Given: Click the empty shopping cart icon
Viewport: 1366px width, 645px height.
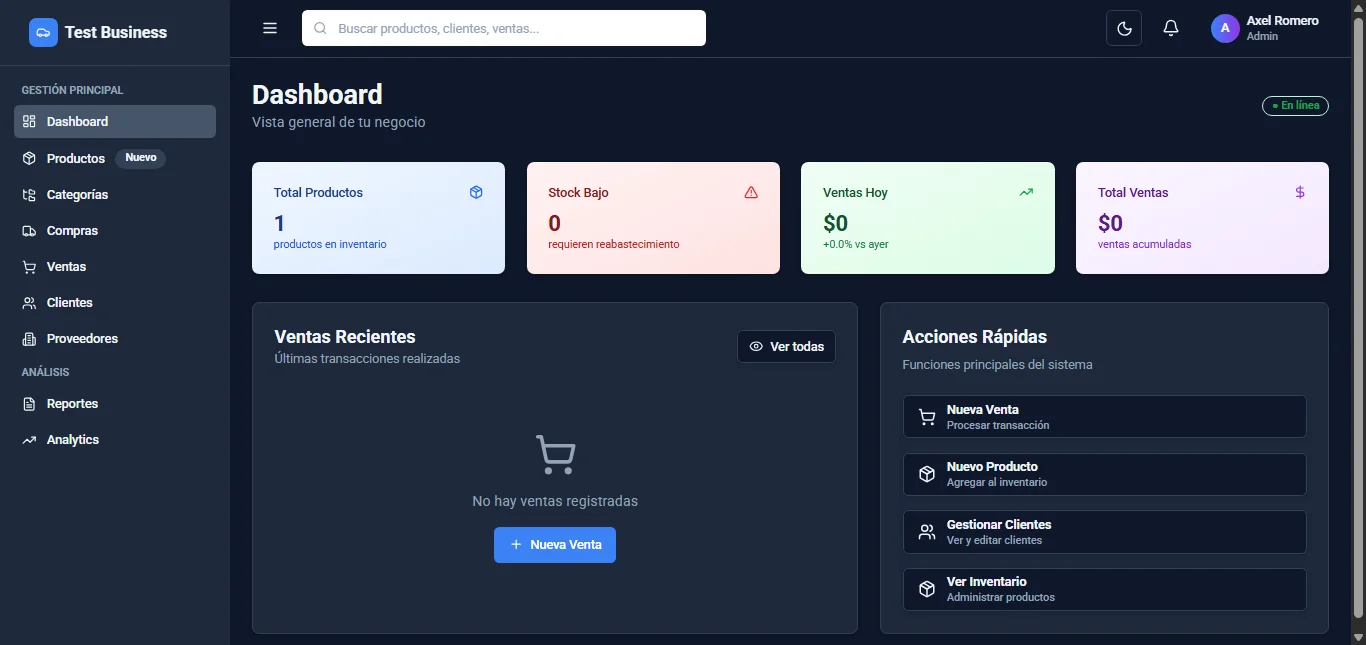Looking at the screenshot, I should (x=555, y=454).
